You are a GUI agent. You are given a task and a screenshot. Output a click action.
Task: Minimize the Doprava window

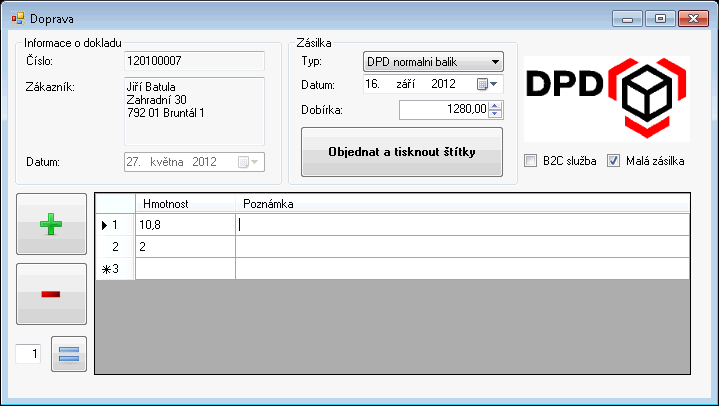pyautogui.click(x=627, y=19)
